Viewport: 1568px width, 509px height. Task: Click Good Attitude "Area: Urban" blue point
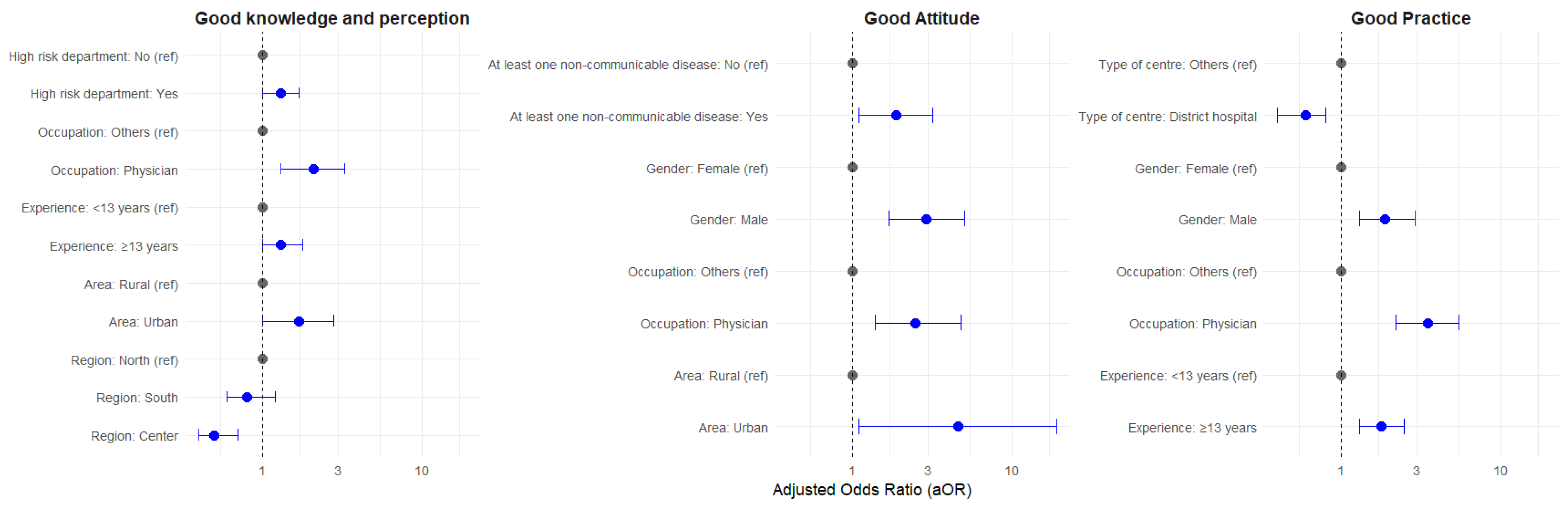click(x=958, y=426)
